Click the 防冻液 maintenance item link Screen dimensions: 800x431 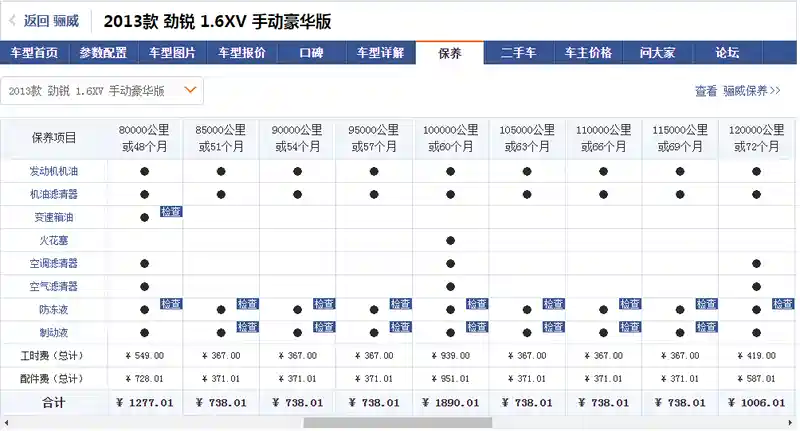(54, 310)
